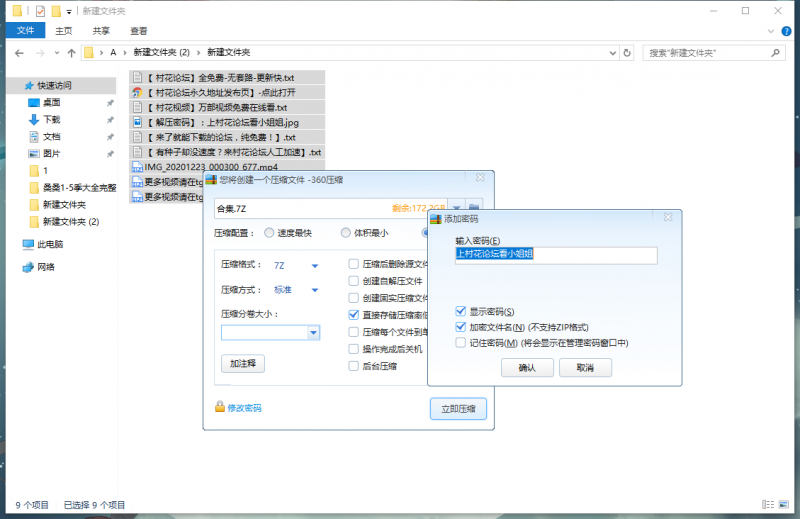Select 速度最快 compression option

[269, 233]
